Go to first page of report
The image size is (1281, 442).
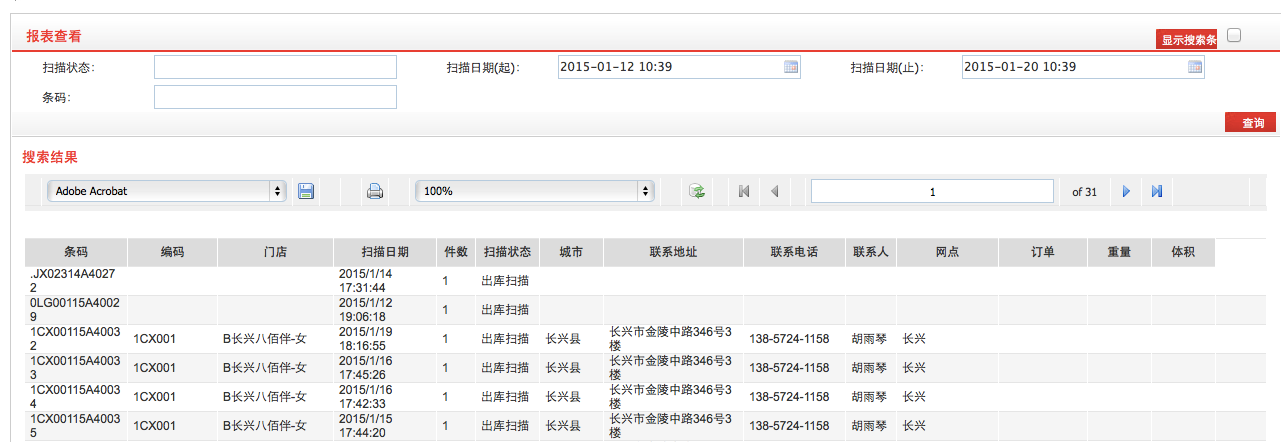click(743, 191)
